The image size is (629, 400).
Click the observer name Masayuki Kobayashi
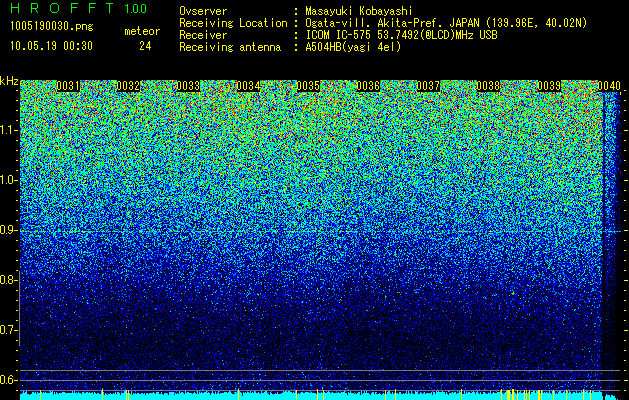coord(359,11)
